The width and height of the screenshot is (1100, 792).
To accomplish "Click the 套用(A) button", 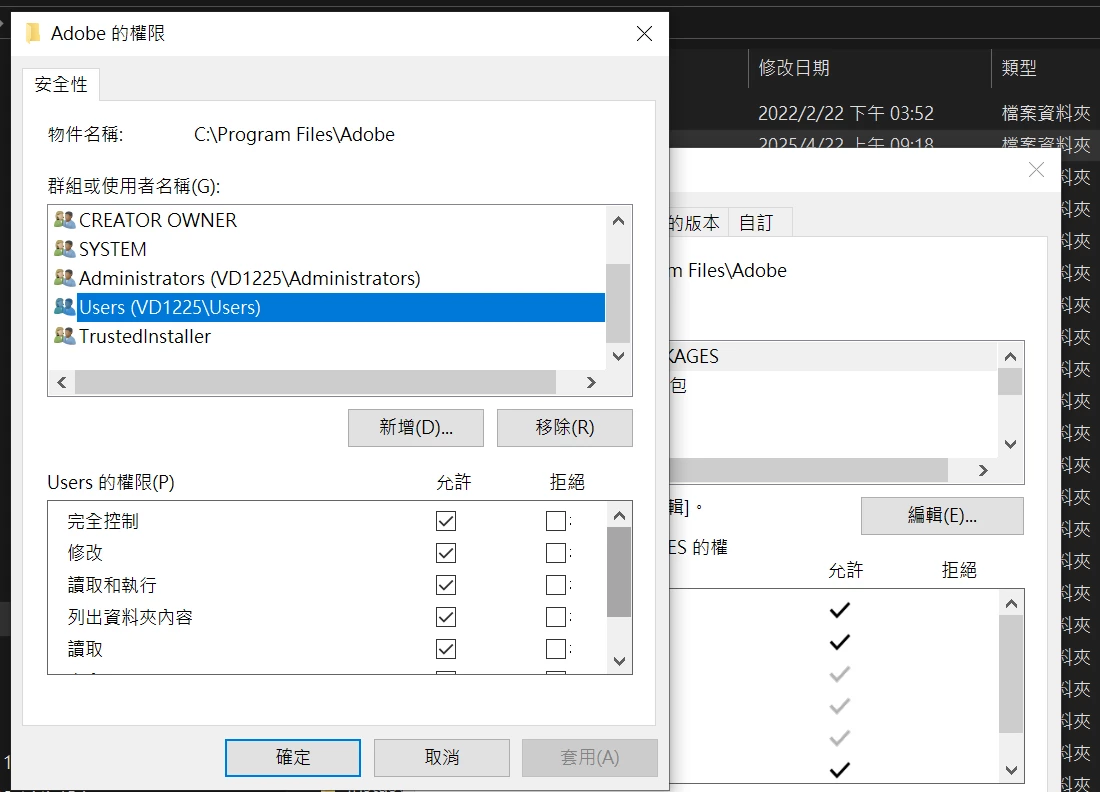I will [590, 758].
